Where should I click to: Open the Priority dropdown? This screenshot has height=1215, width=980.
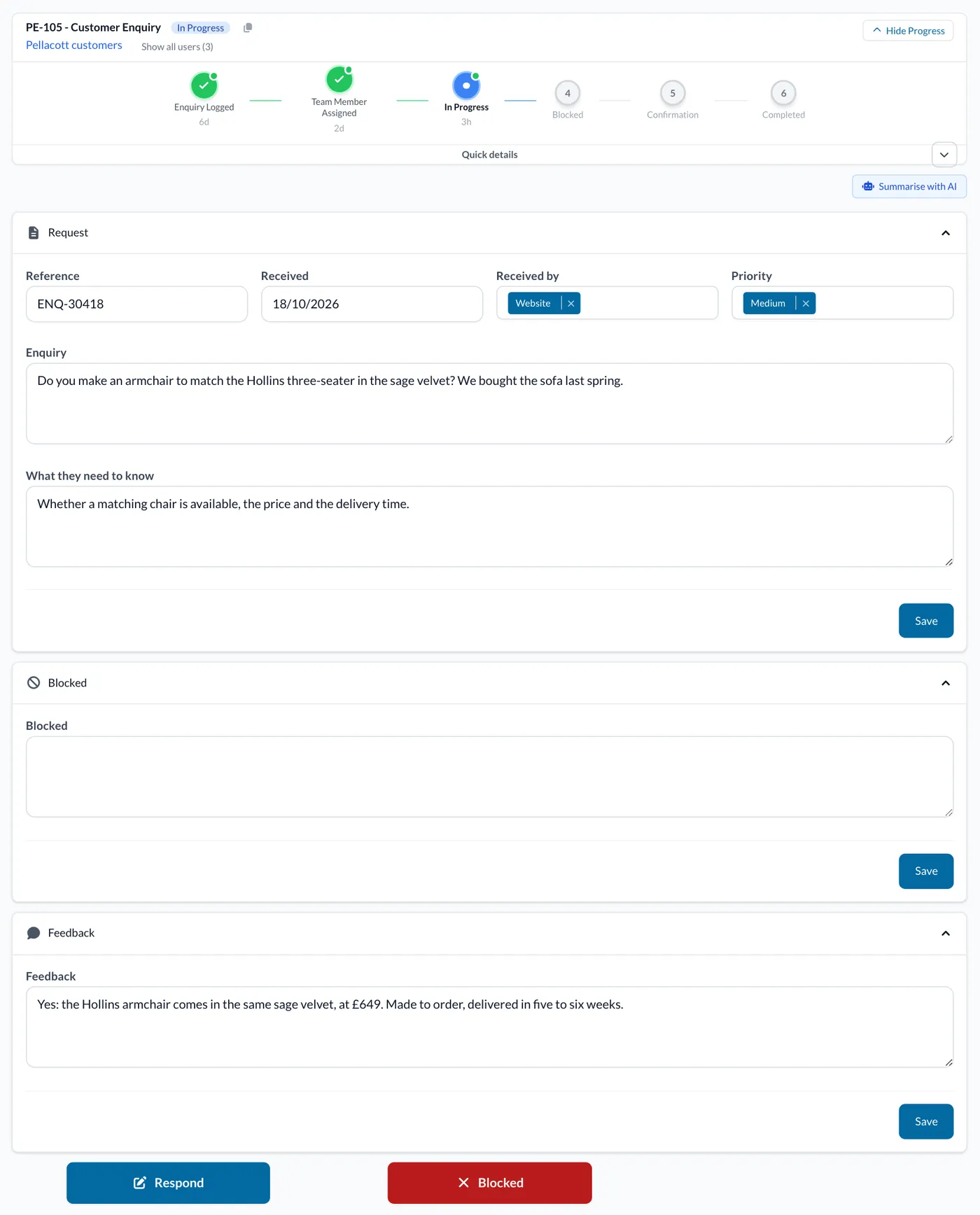[x=842, y=303]
